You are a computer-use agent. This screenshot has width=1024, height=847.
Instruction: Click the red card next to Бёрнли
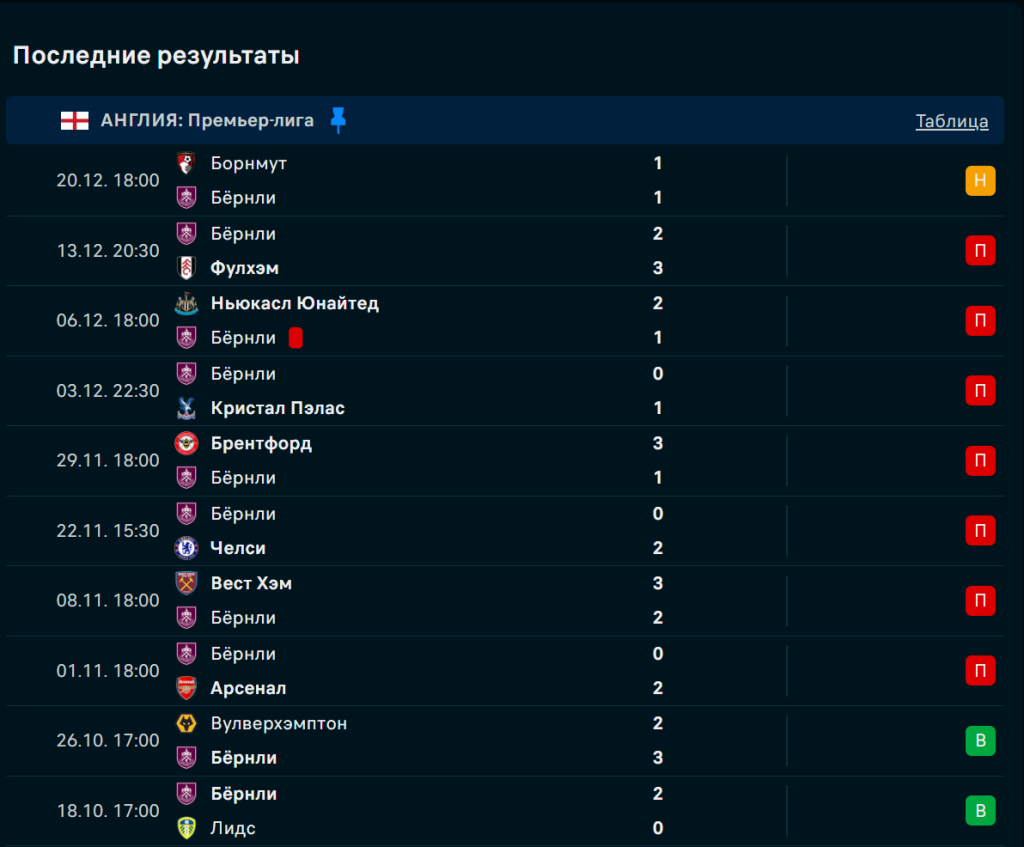pyautogui.click(x=295, y=338)
